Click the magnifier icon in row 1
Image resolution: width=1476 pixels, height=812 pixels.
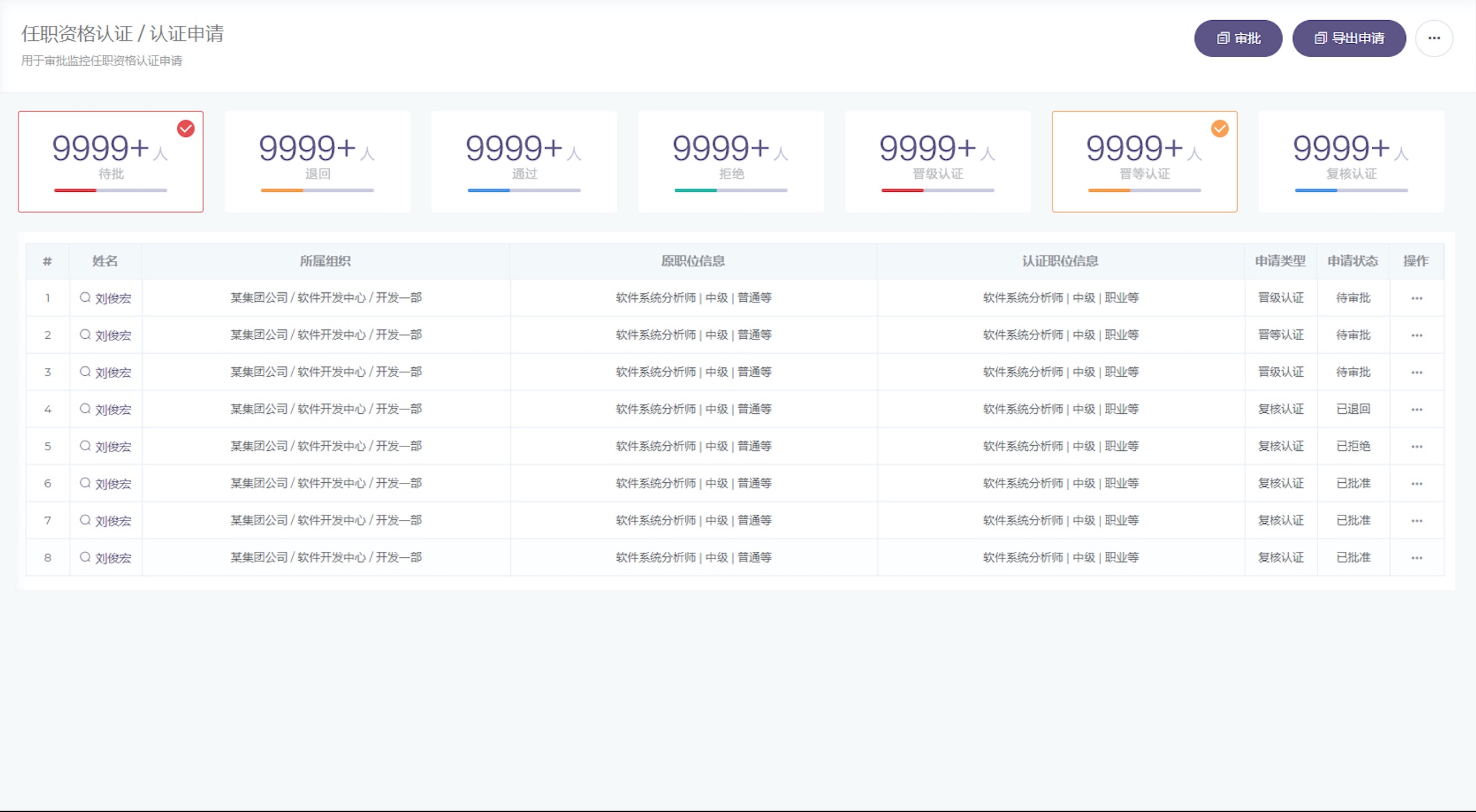pyautogui.click(x=85, y=297)
